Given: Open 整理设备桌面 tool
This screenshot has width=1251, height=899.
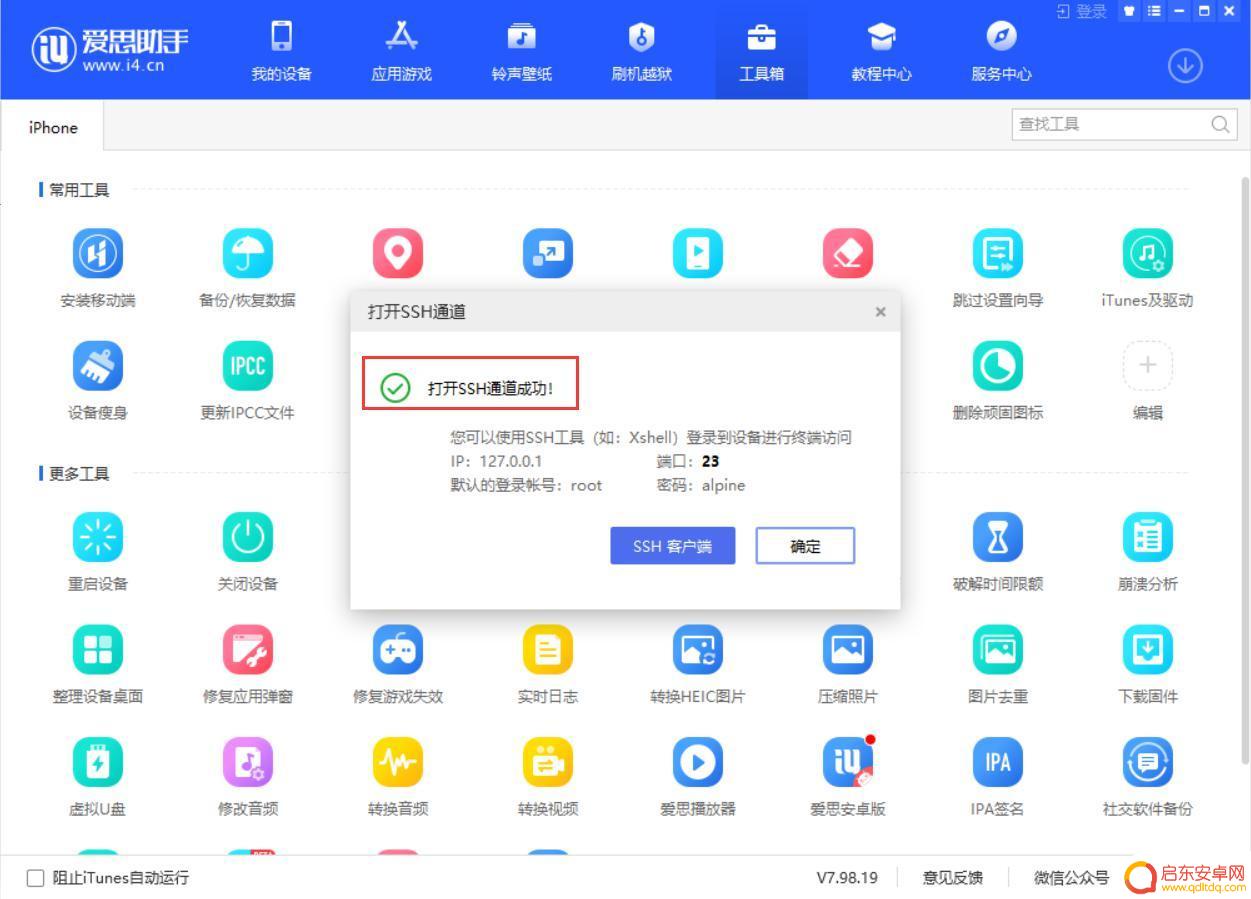Looking at the screenshot, I should (x=98, y=650).
